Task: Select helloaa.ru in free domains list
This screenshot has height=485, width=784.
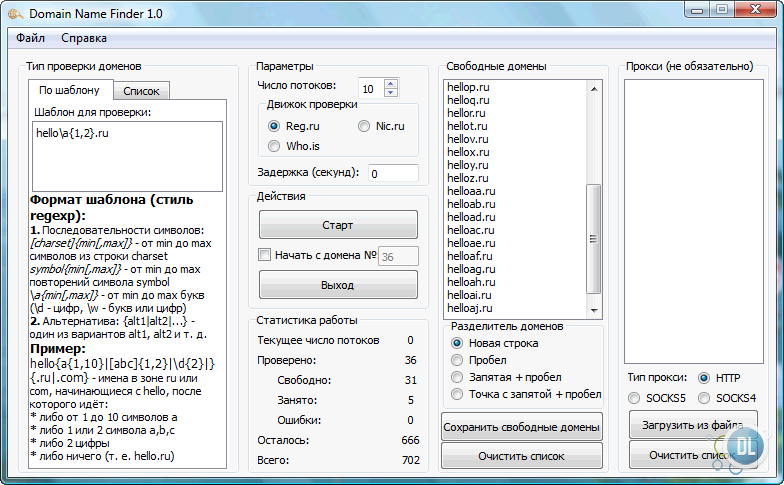Action: [x=471, y=191]
